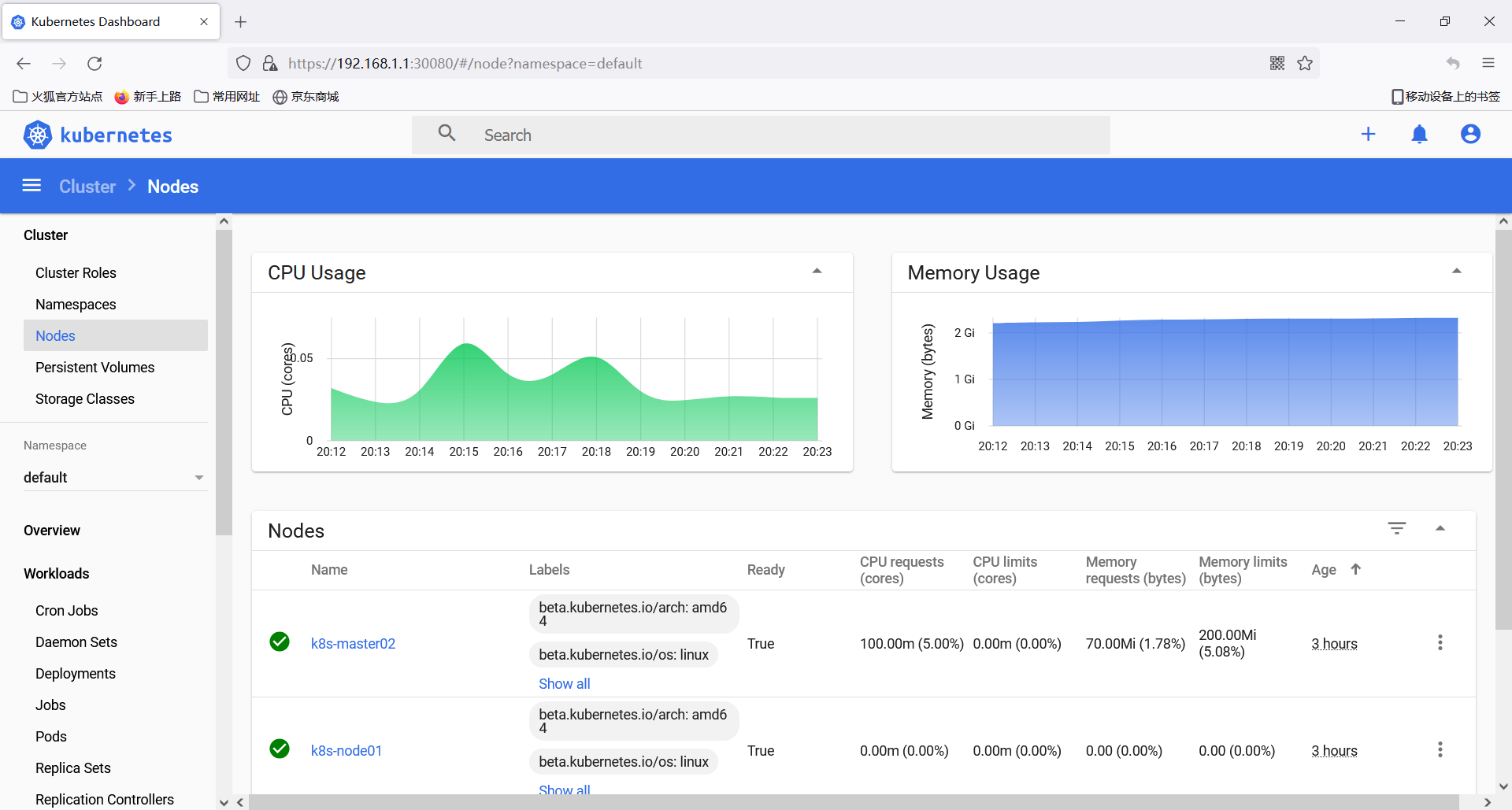Click Show all labels for k8s-master02
This screenshot has width=1512, height=810.
564,684
